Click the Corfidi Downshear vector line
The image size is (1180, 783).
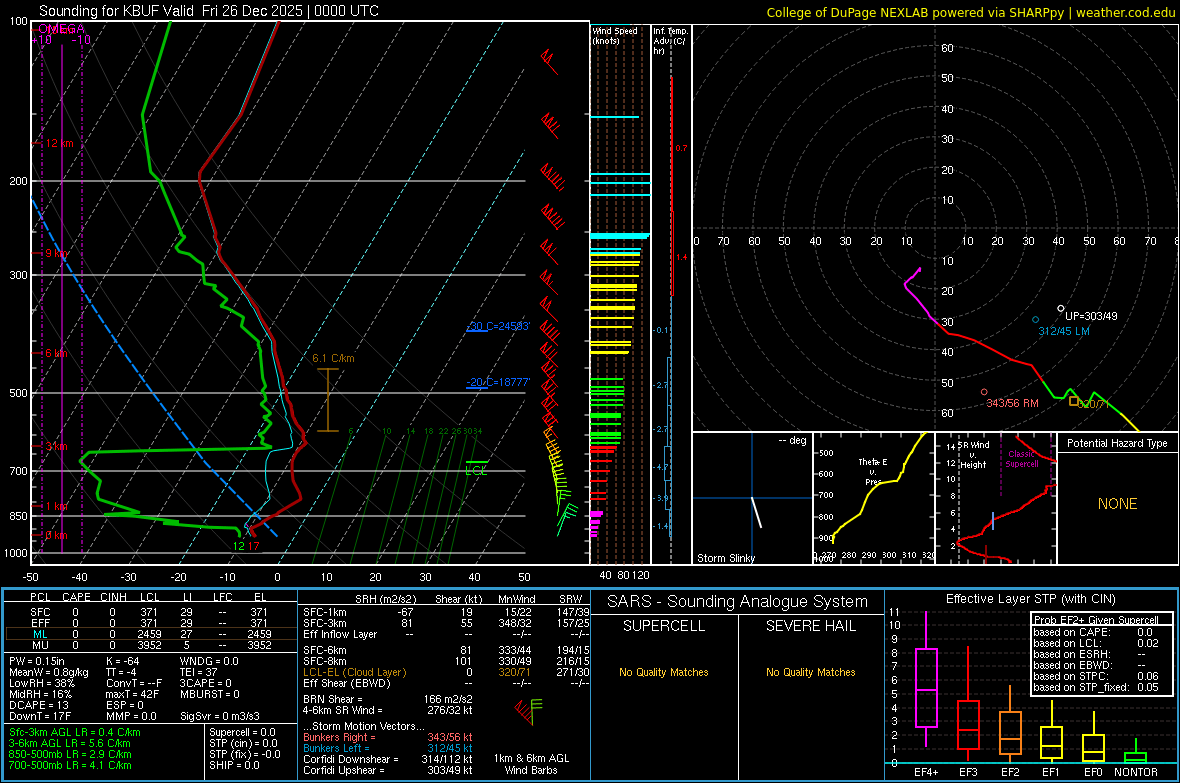tap(388, 759)
